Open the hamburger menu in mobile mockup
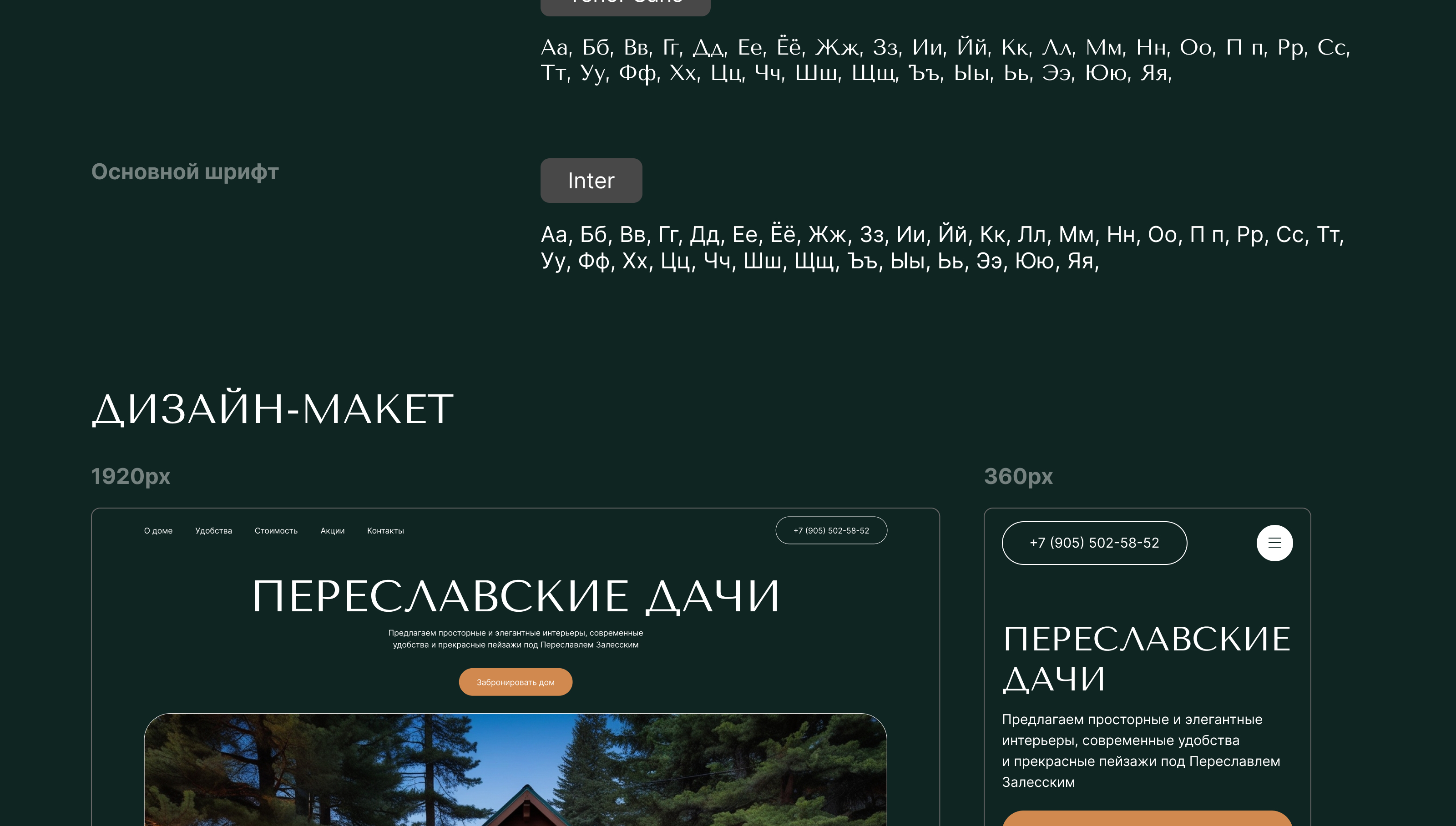 click(x=1274, y=543)
